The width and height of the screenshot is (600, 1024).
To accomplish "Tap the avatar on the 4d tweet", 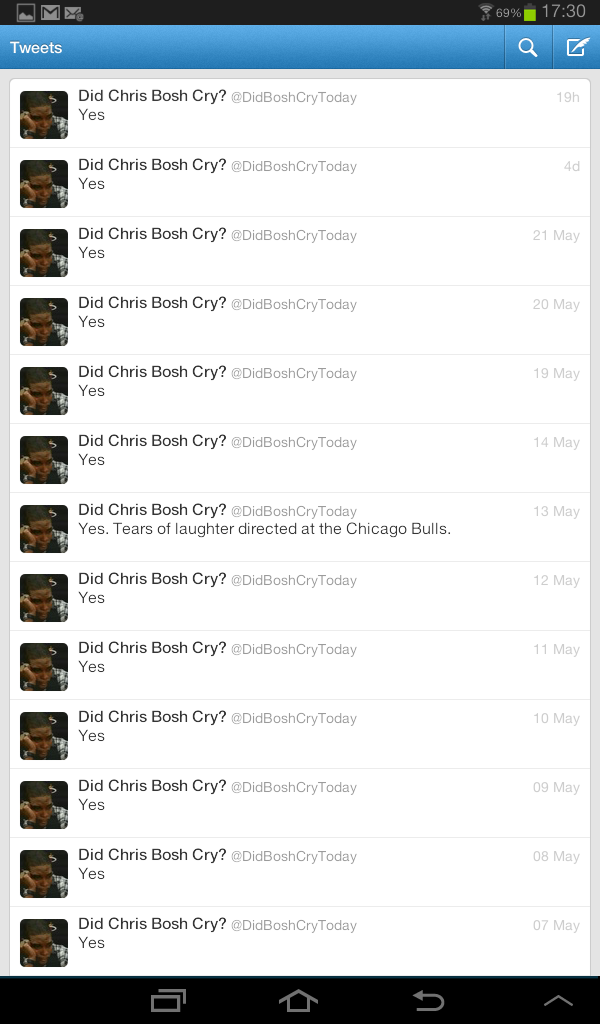I will tap(44, 184).
